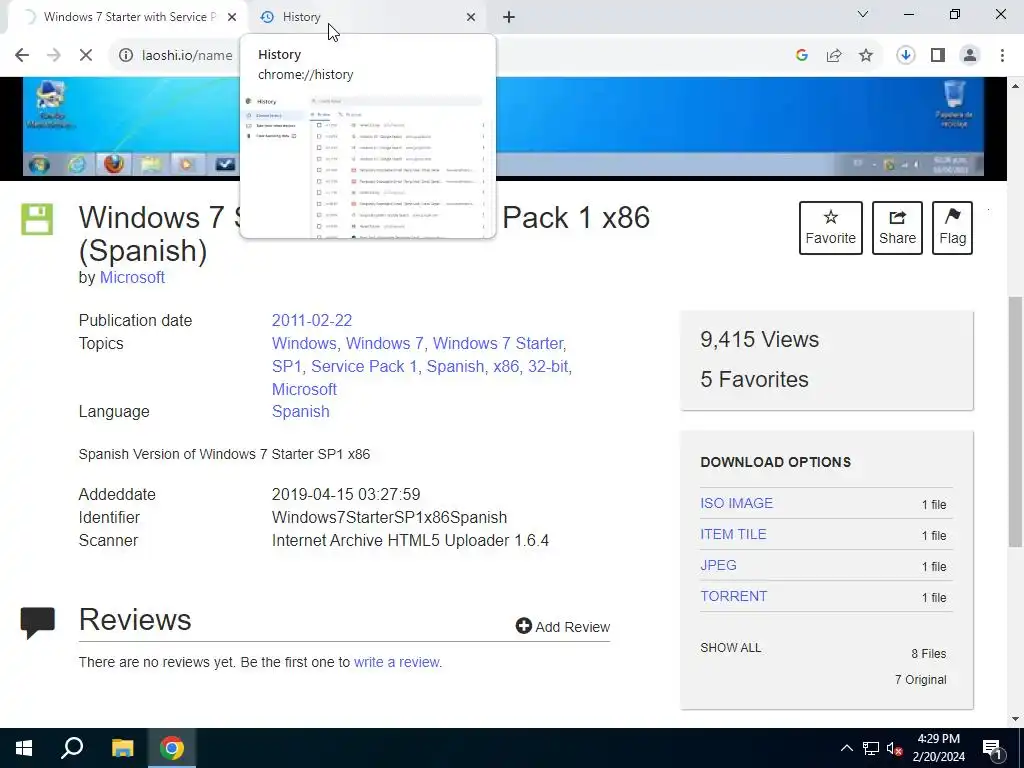Close the Windows 7 Starter tab
The width and height of the screenshot is (1024, 768).
[232, 17]
